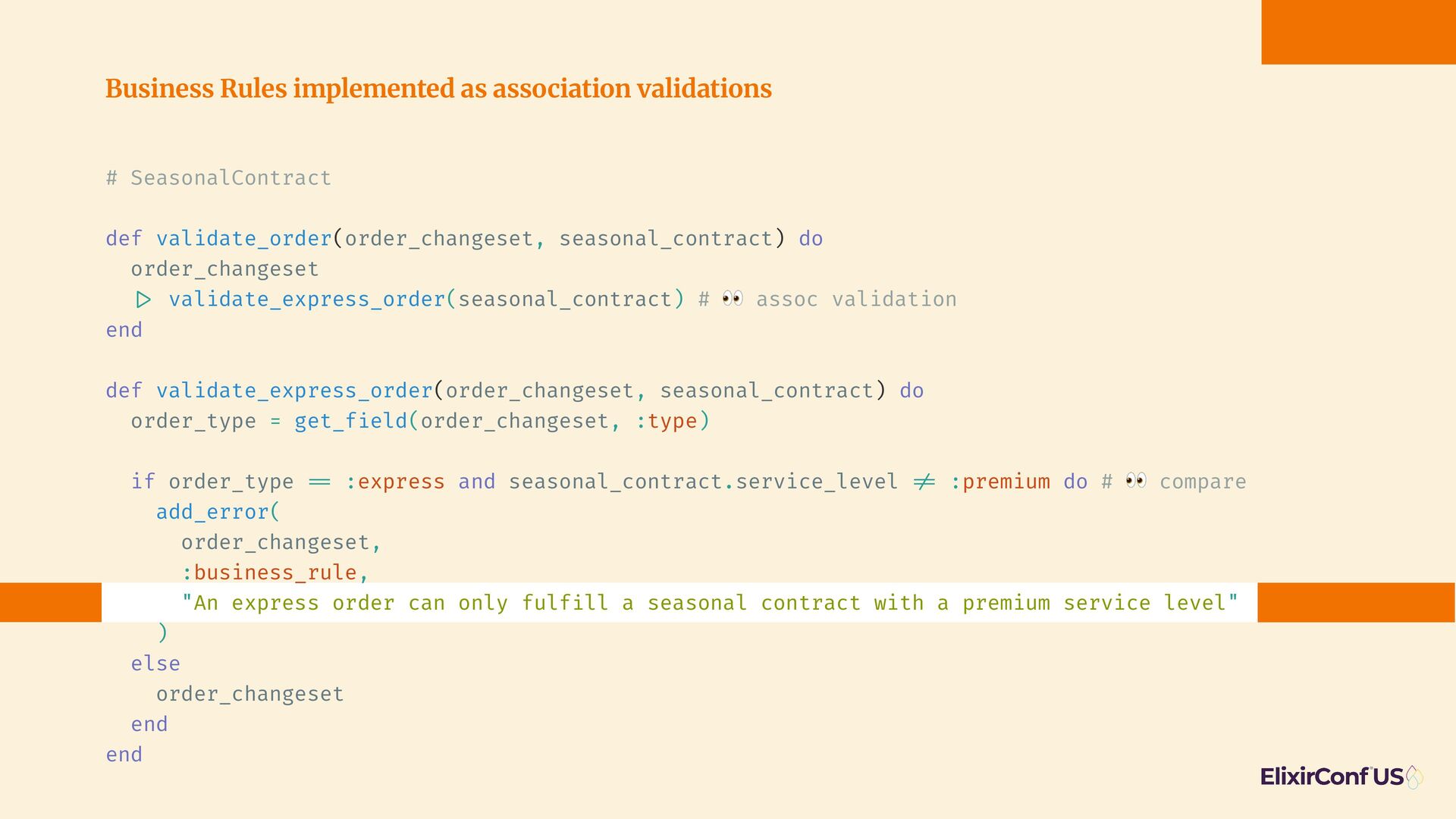This screenshot has height=819, width=1456.
Task: Click the 'add_error(' call
Action: pyautogui.click(x=218, y=512)
